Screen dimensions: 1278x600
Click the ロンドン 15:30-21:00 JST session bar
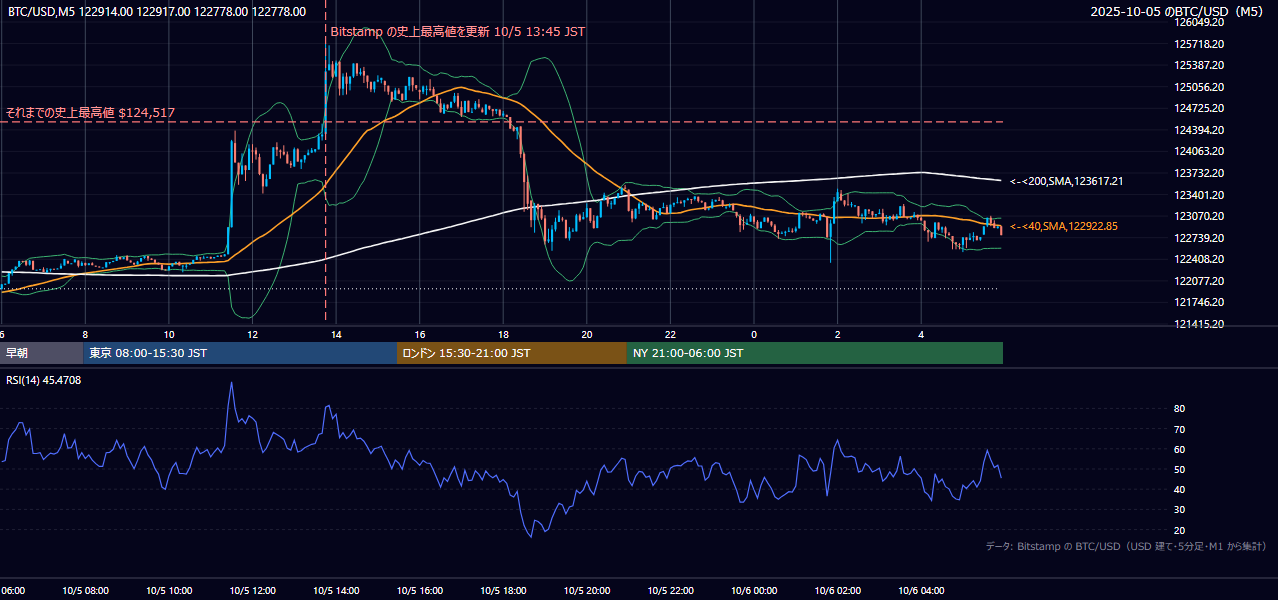pos(512,353)
